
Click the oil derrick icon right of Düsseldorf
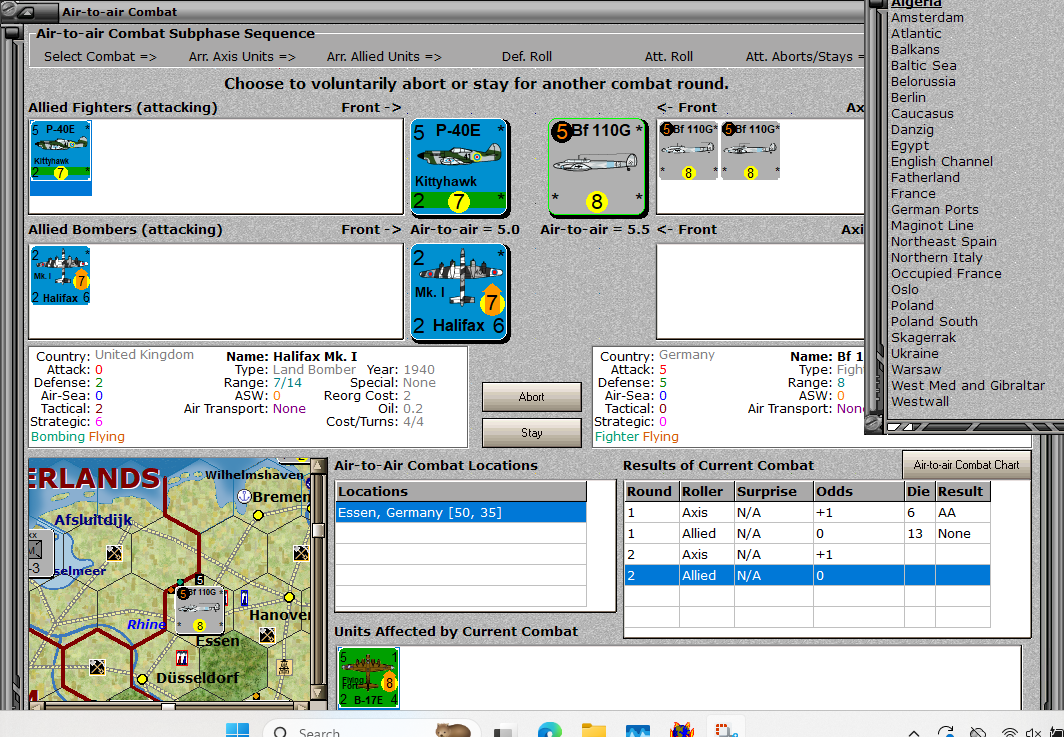[284, 666]
